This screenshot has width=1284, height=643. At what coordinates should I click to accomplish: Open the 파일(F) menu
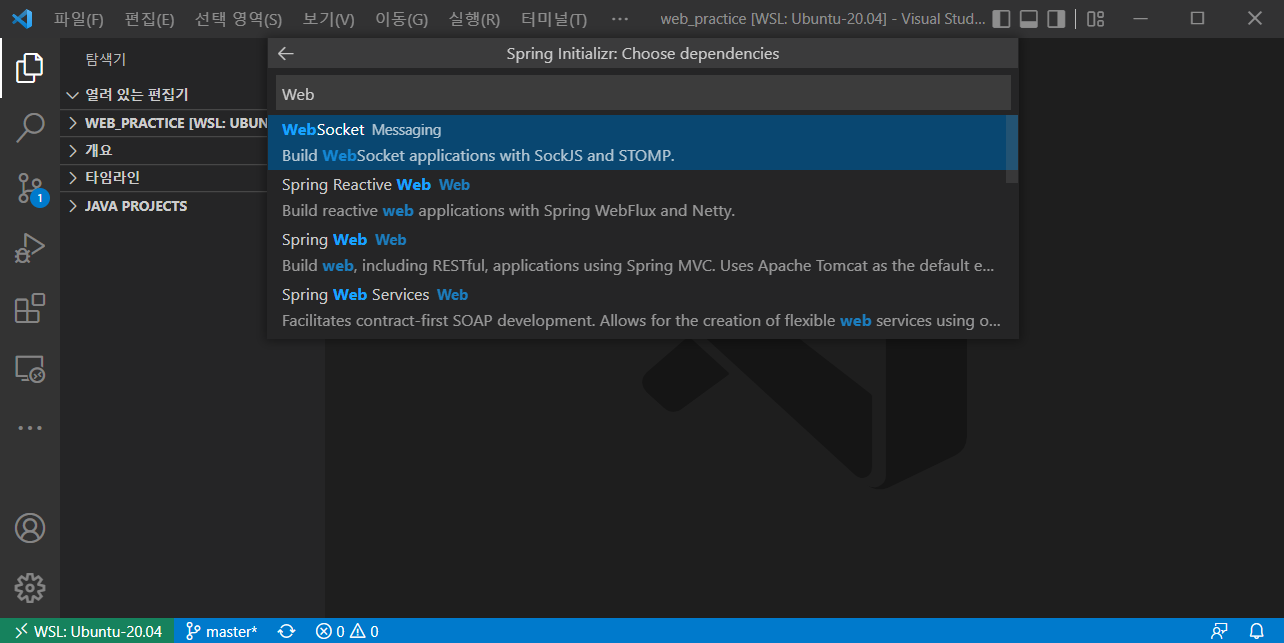pyautogui.click(x=79, y=19)
